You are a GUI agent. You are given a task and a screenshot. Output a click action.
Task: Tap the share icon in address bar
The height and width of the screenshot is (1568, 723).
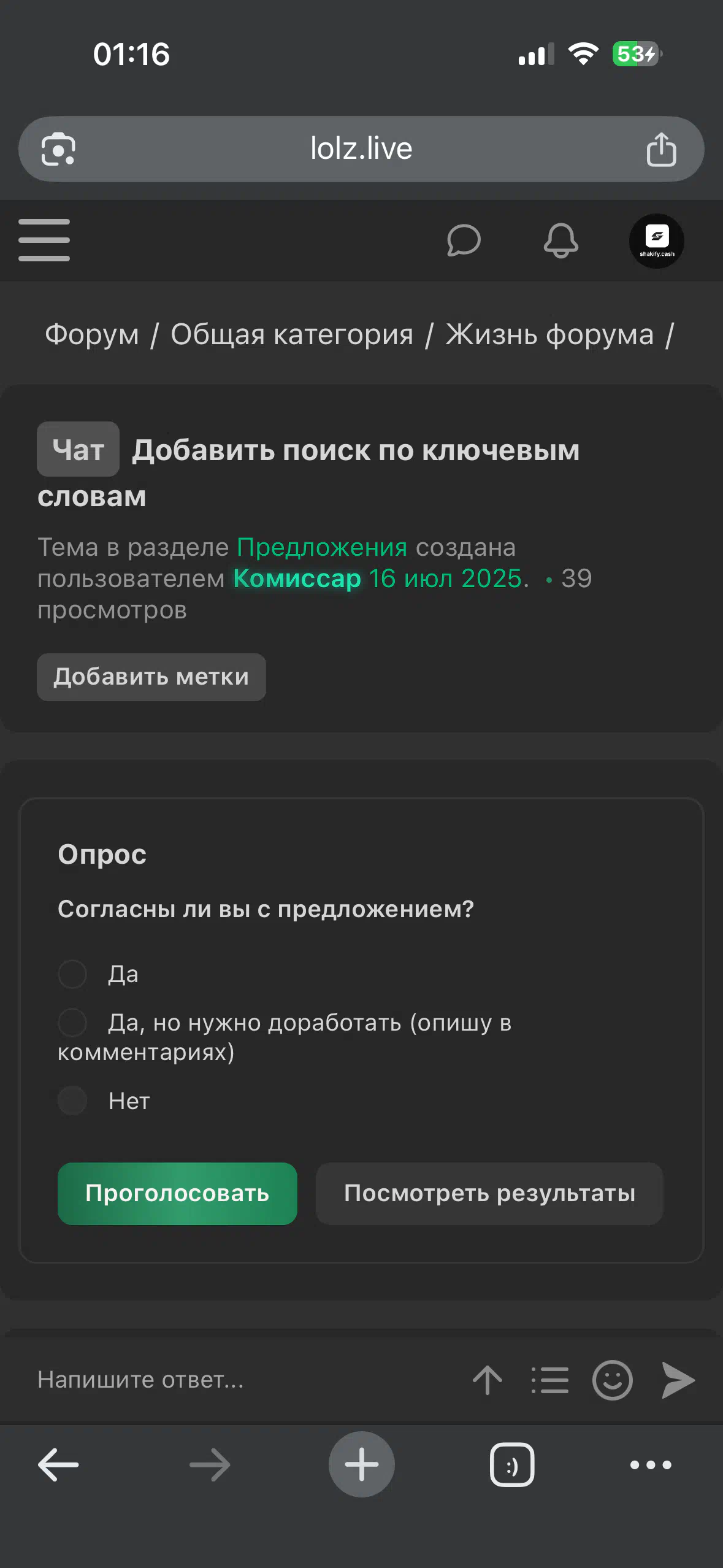coord(661,149)
